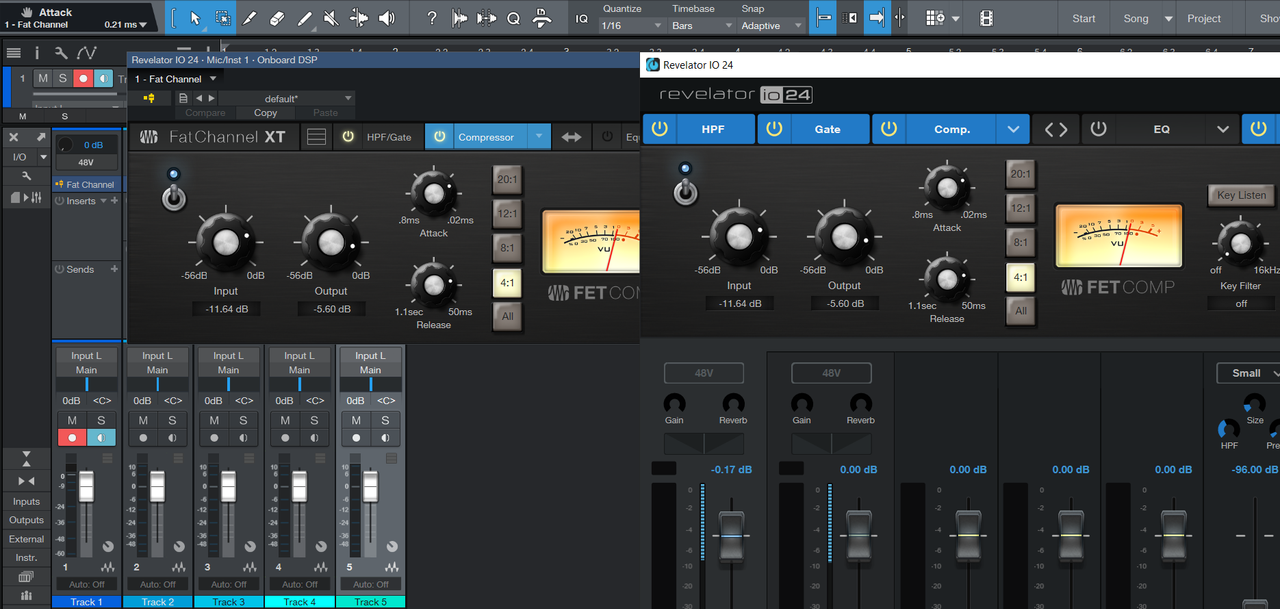Image resolution: width=1280 pixels, height=609 pixels.
Task: Open the Quantize 1/16 dropdown
Action: 631,25
